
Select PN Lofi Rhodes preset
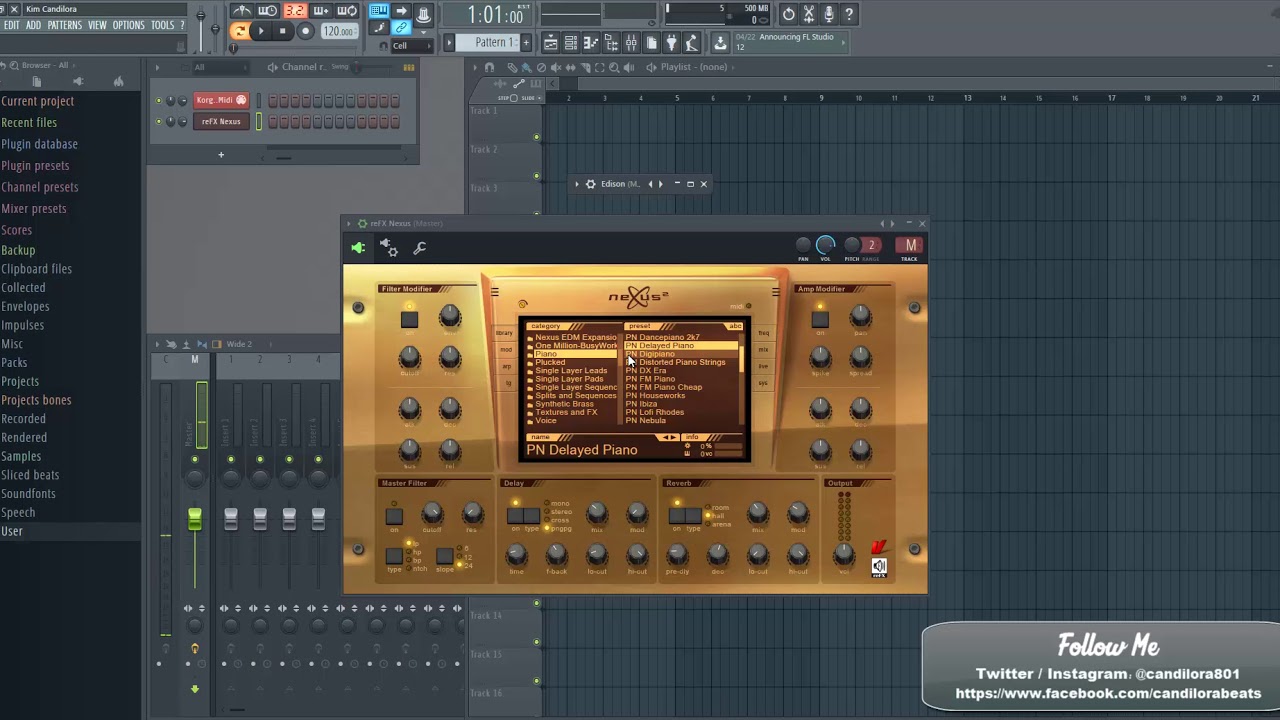[x=655, y=412]
